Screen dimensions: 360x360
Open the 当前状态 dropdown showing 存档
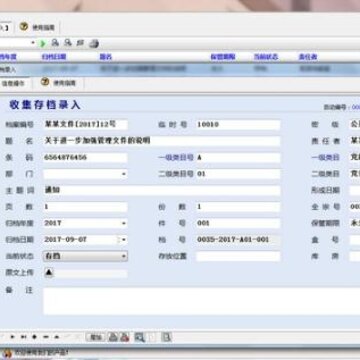coord(124,256)
